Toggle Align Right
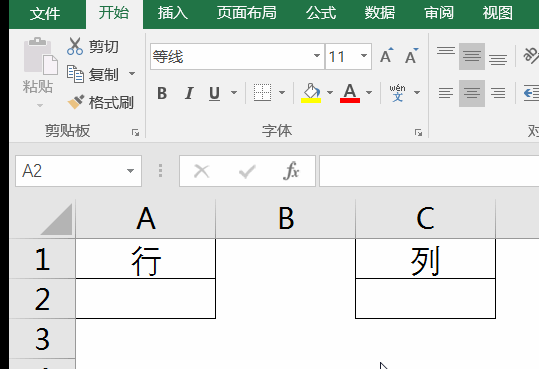Image resolution: width=539 pixels, height=369 pixels. click(498, 93)
